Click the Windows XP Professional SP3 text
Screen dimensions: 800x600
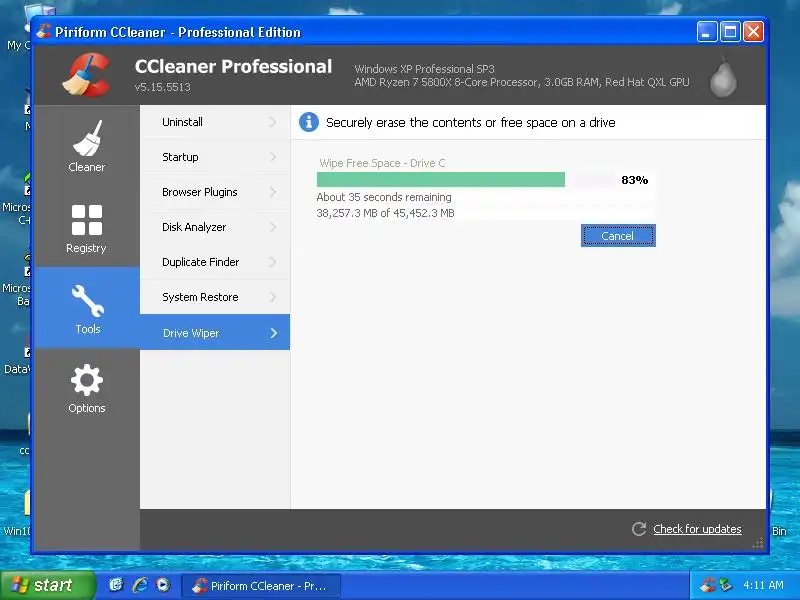[x=424, y=69]
